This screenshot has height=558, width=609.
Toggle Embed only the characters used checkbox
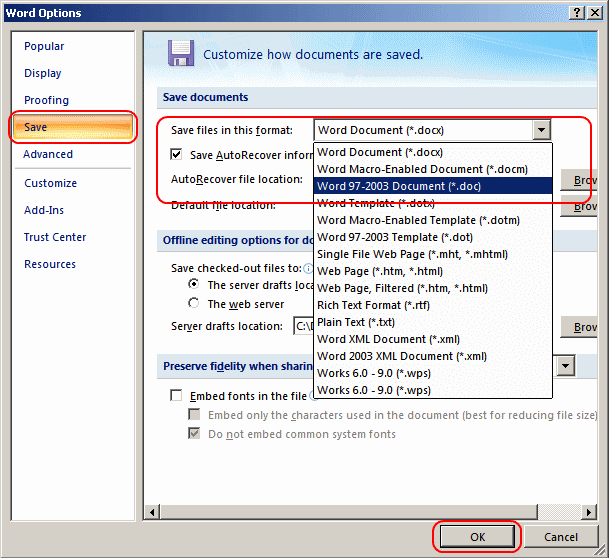[194, 414]
